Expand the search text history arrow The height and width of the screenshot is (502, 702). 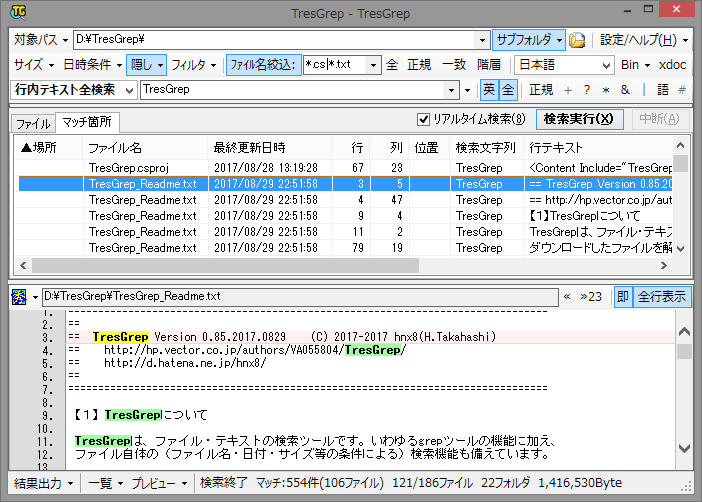click(451, 90)
